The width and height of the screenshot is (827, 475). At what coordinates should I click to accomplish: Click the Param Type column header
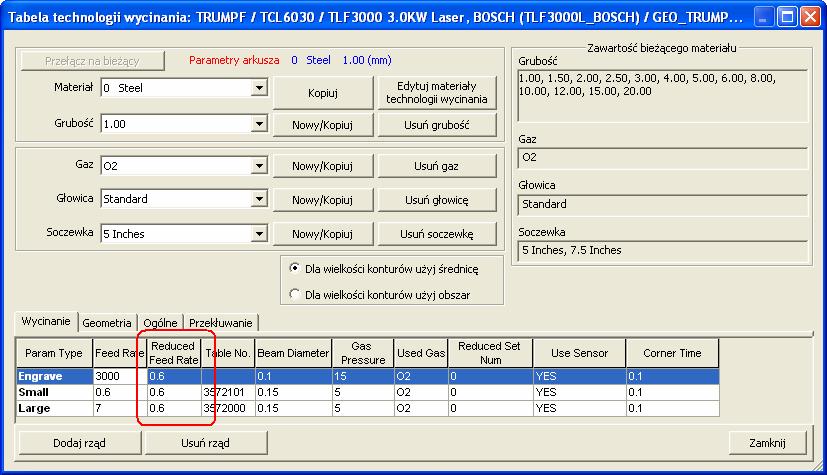54,353
